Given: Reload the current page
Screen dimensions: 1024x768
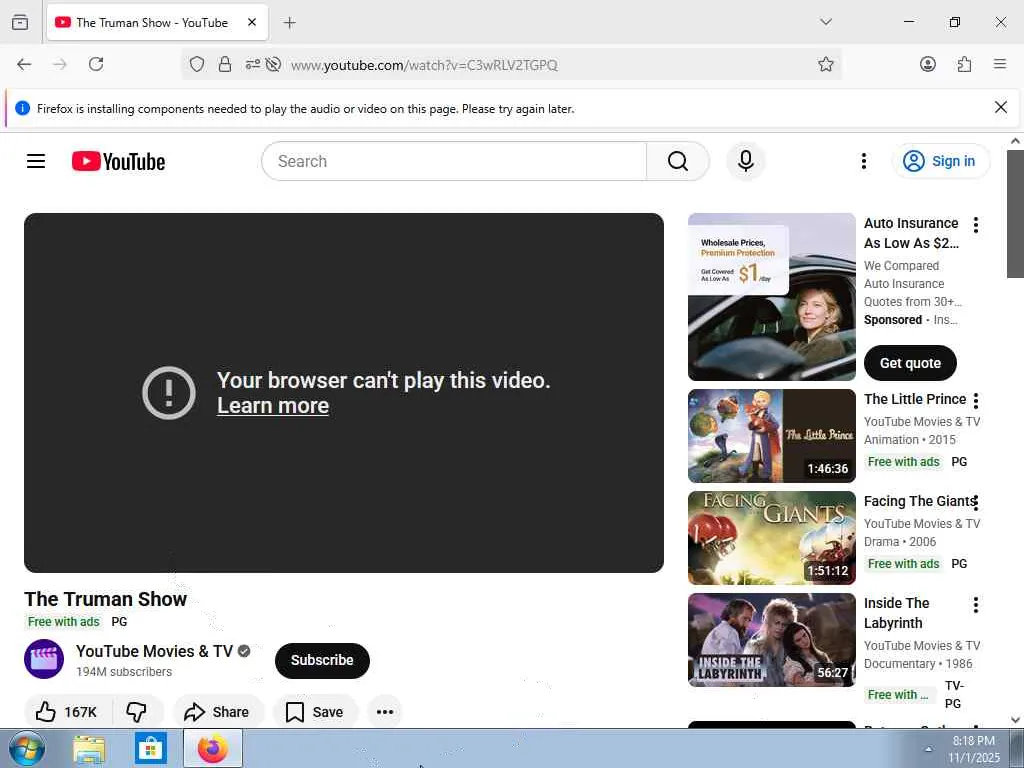Looking at the screenshot, I should click(x=96, y=64).
